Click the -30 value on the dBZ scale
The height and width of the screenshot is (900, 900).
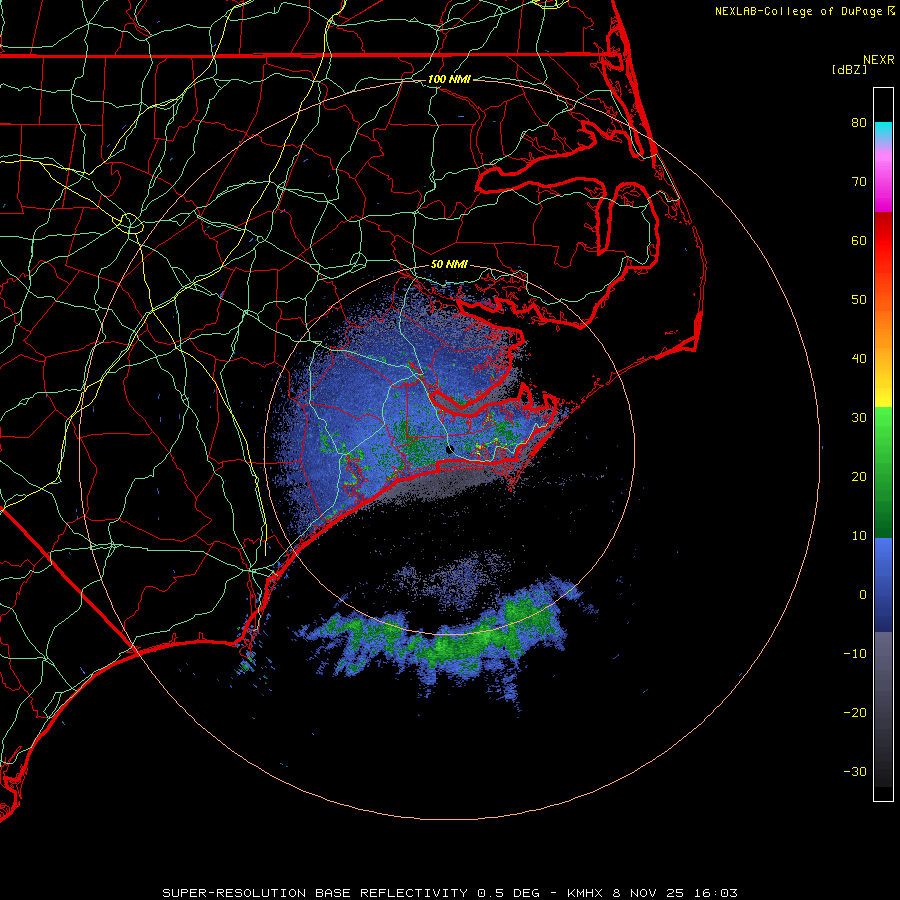855,772
